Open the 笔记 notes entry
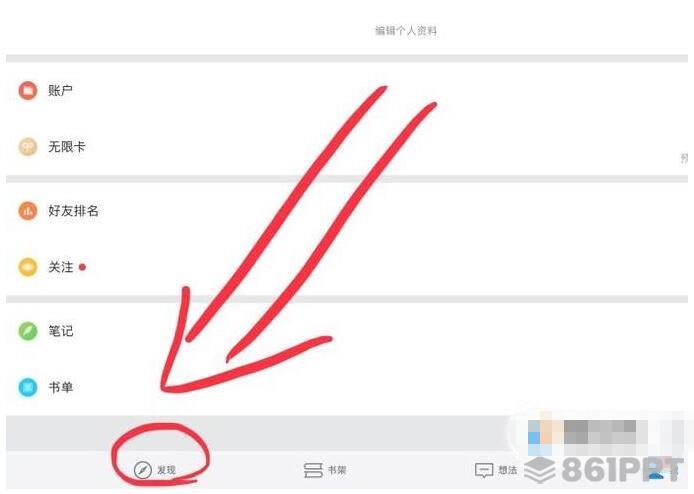The width and height of the screenshot is (694, 494). pos(347,331)
